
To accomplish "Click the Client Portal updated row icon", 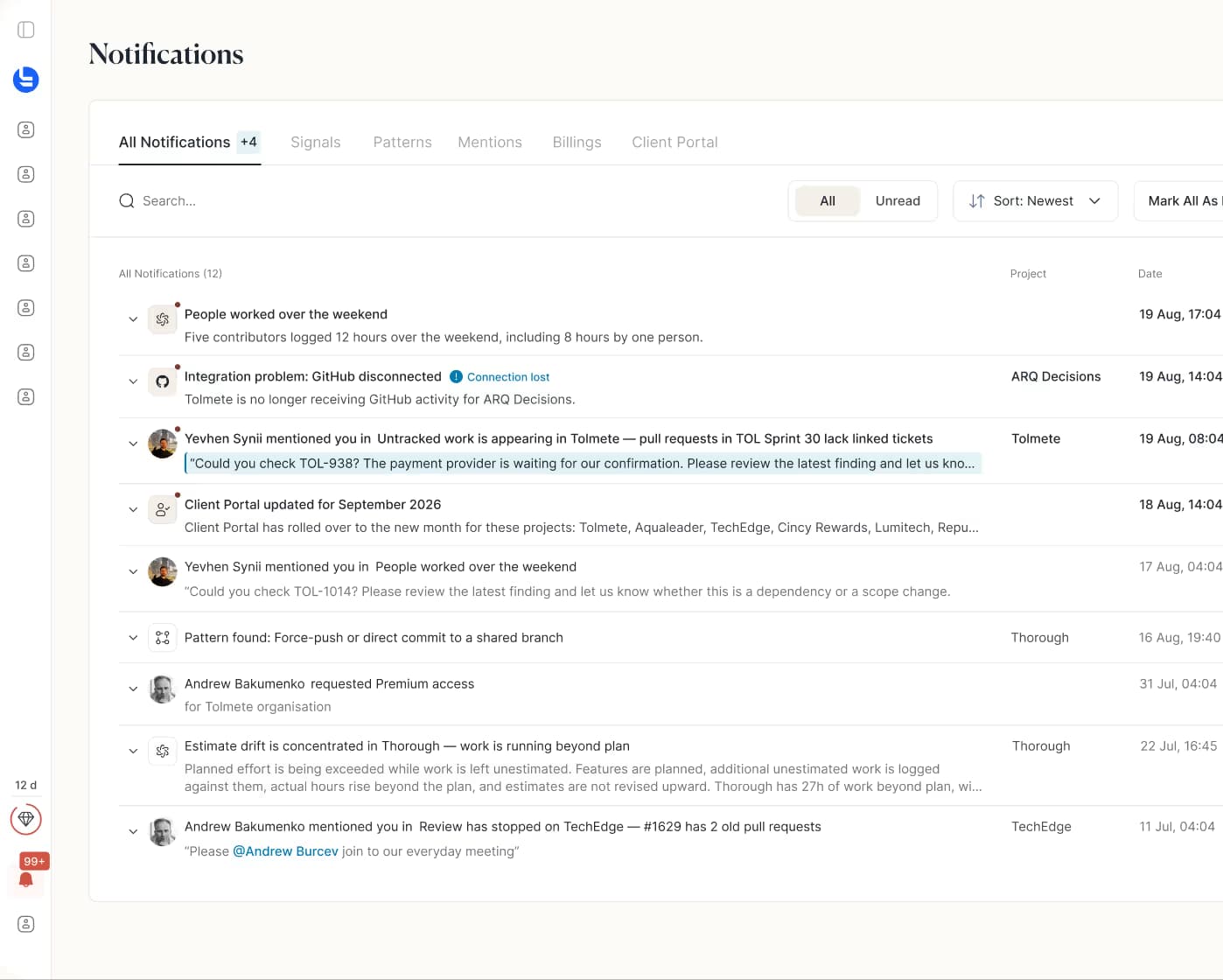I will point(163,509).
